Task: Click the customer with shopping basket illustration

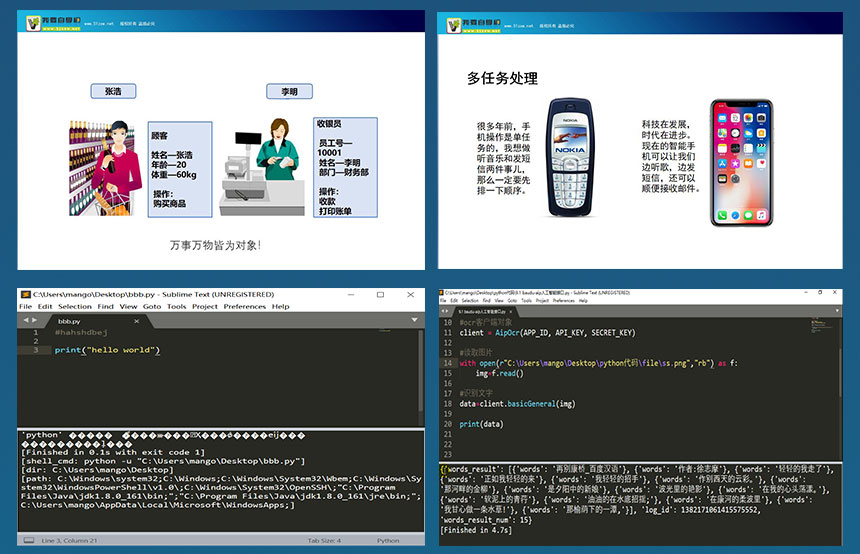Action: pos(103,168)
